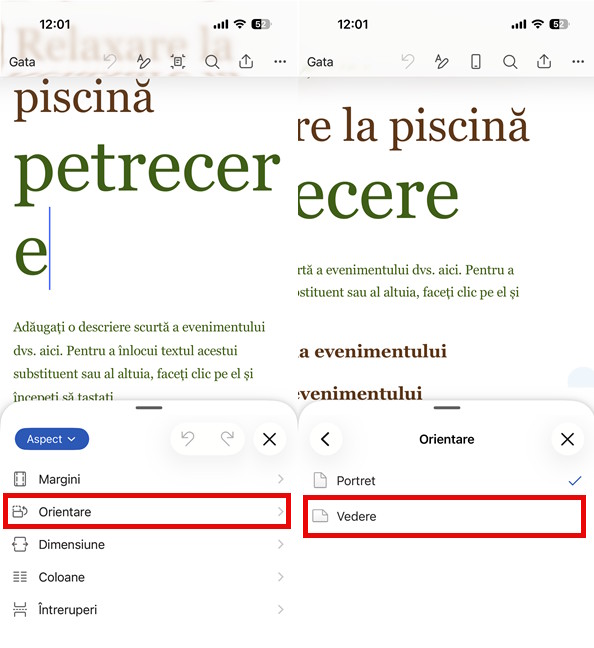
Task: Open the Întreruperi option
Action: pyautogui.click(x=148, y=610)
